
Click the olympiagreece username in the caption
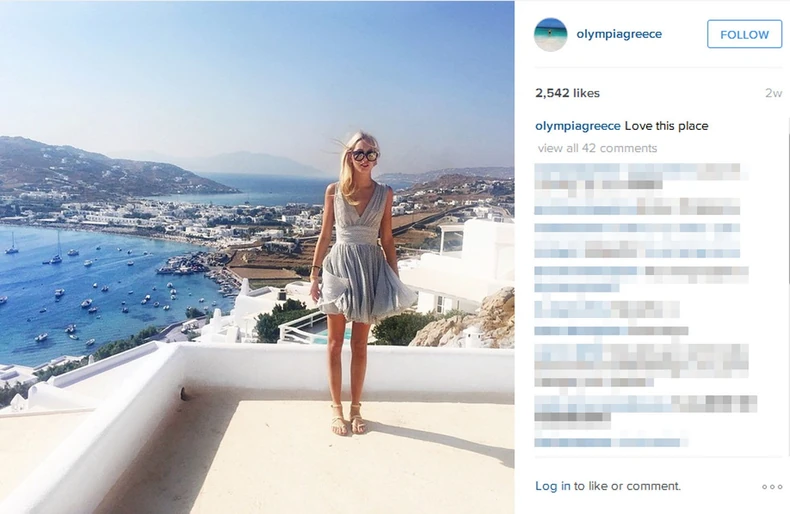pos(577,125)
